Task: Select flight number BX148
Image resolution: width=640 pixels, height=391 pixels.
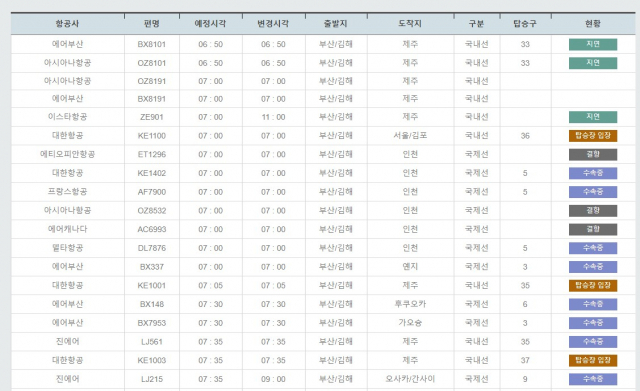Action: 152,304
